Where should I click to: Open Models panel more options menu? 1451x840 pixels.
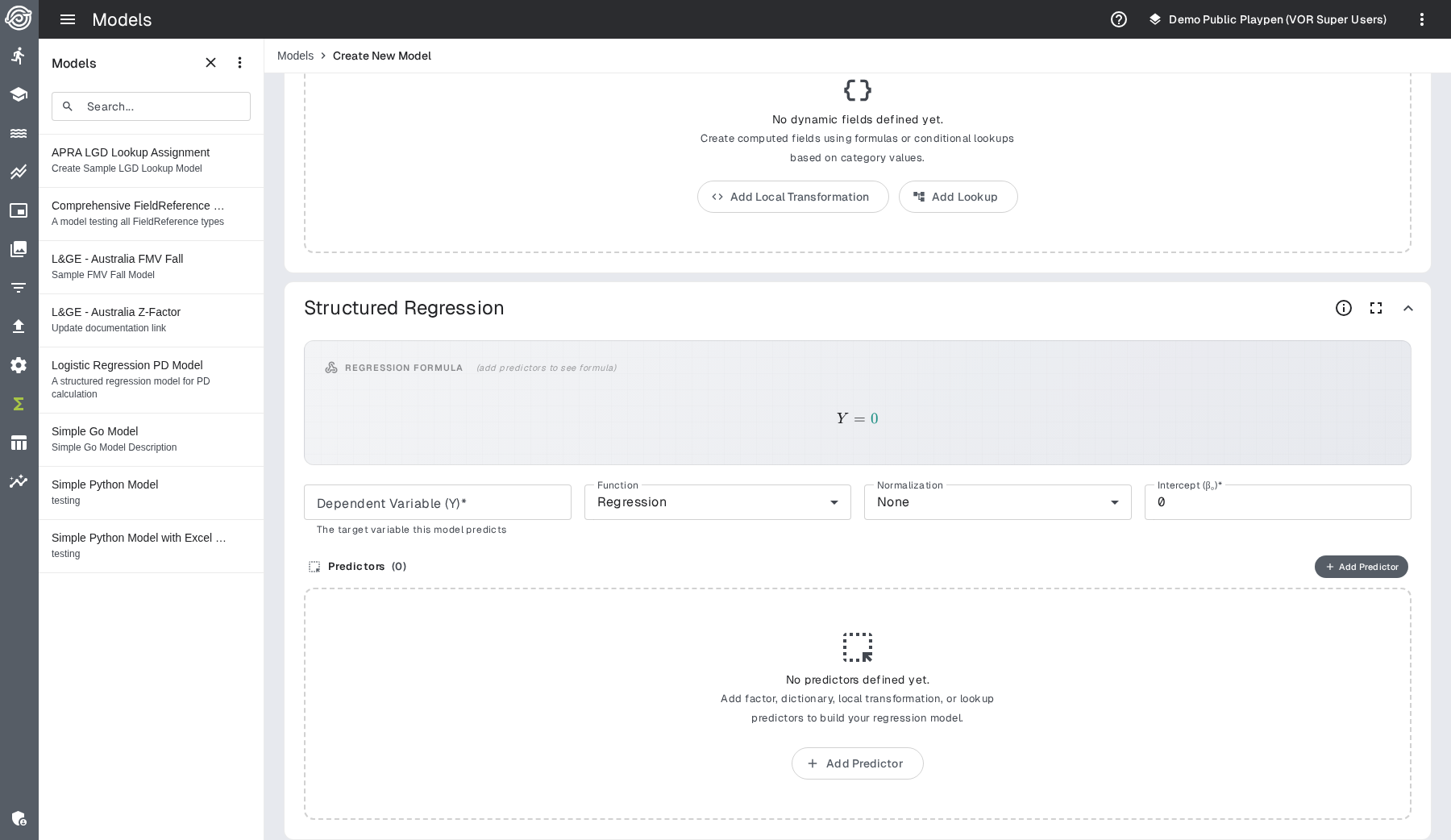(x=239, y=63)
